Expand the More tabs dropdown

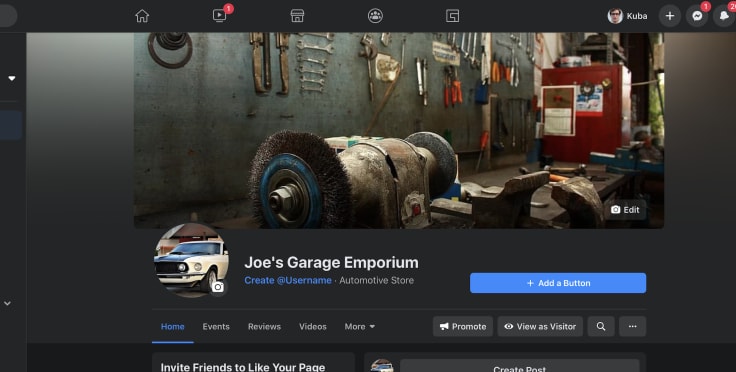click(x=360, y=326)
